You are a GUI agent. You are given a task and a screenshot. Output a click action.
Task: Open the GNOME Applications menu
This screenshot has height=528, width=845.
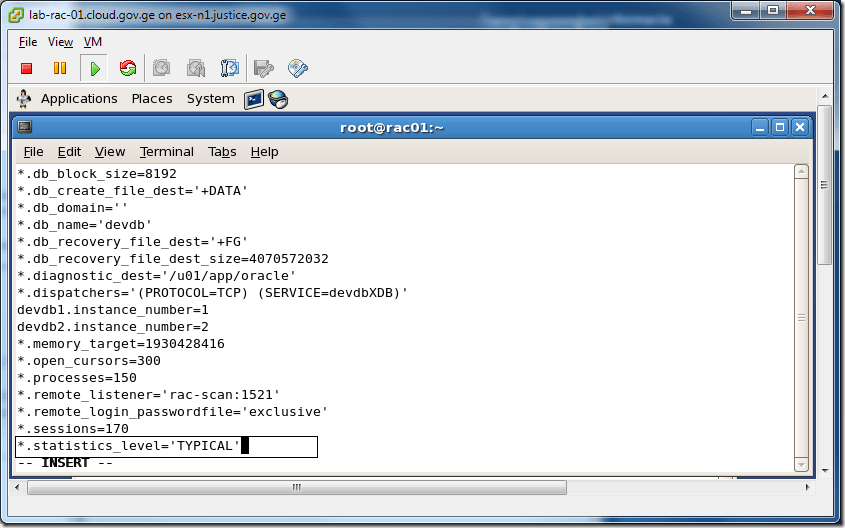click(79, 99)
